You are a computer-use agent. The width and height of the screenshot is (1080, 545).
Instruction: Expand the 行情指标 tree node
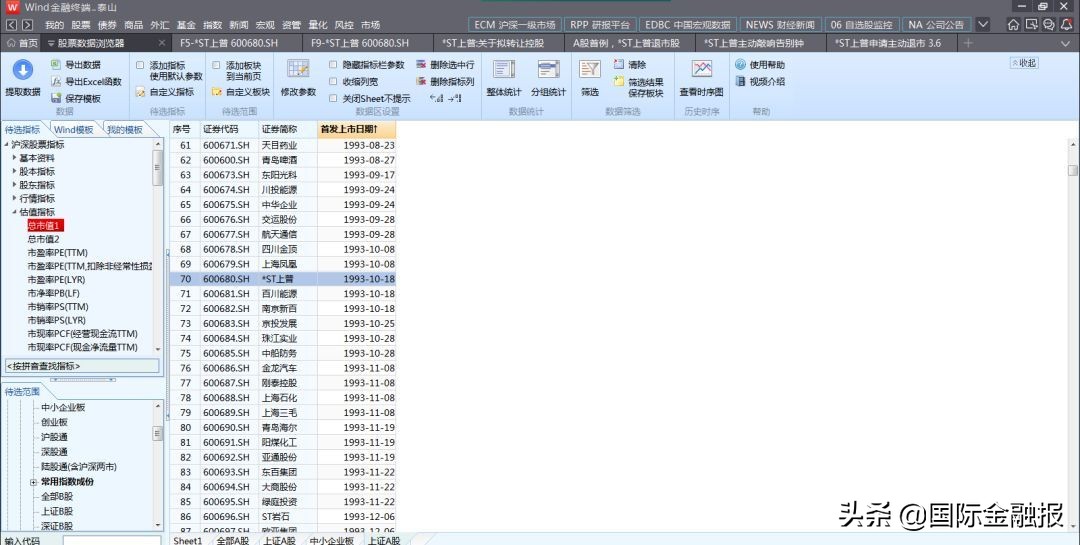point(14,198)
